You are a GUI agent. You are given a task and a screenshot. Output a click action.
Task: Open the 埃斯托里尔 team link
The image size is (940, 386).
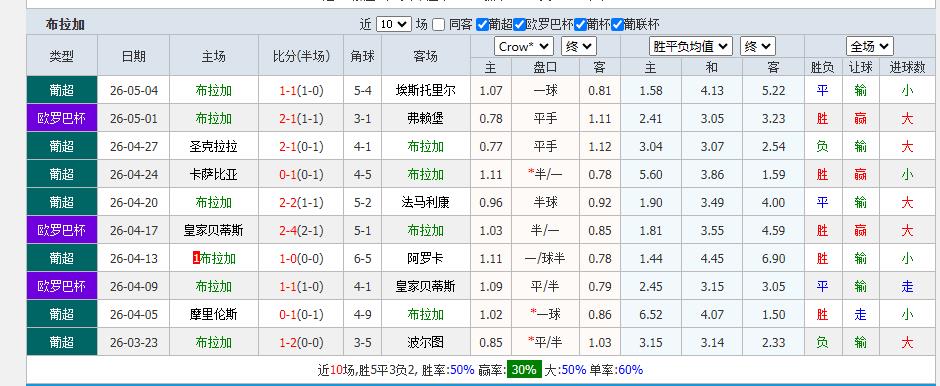coord(426,91)
